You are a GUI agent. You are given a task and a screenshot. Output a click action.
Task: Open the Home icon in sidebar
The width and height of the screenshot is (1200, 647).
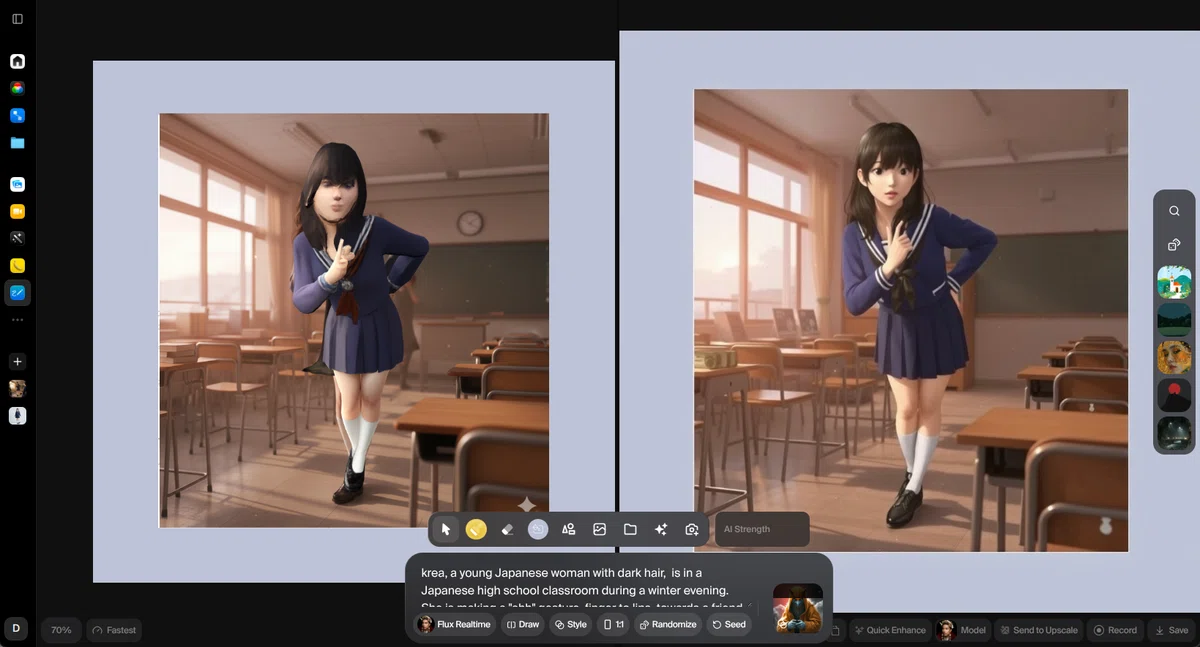17,61
